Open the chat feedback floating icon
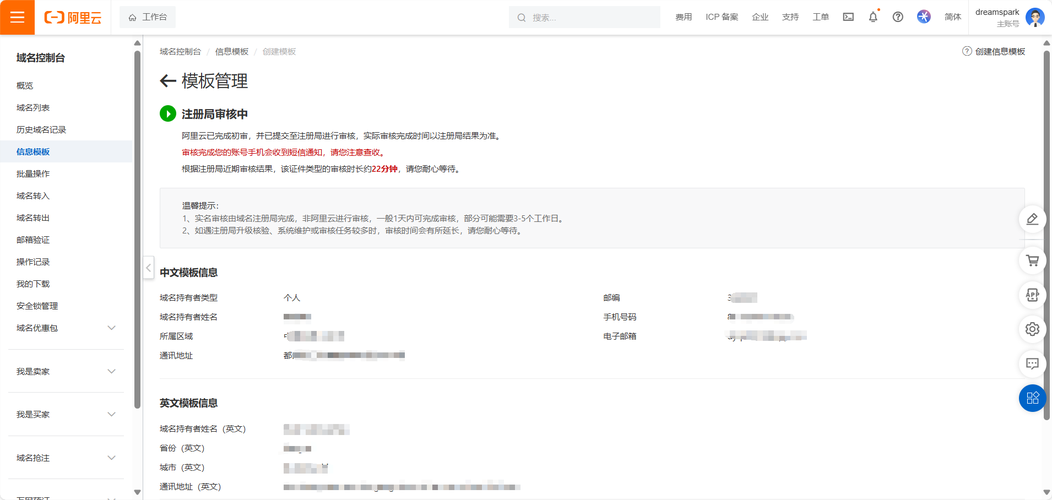The width and height of the screenshot is (1052, 500). click(x=1033, y=364)
